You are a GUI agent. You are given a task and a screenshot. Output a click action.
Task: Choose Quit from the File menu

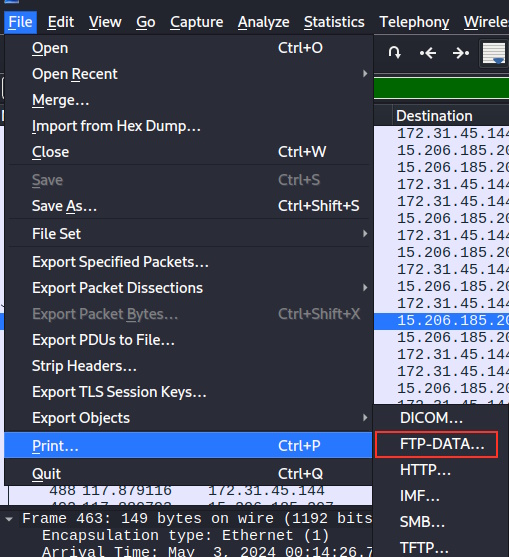click(188, 474)
